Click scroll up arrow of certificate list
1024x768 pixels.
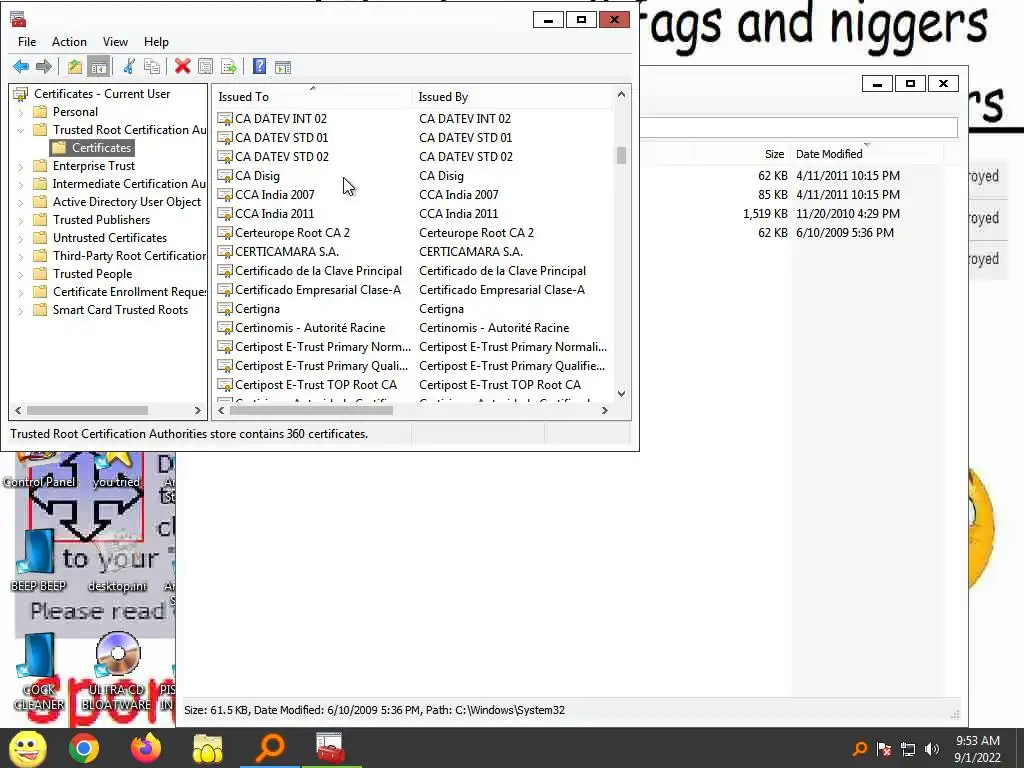621,95
